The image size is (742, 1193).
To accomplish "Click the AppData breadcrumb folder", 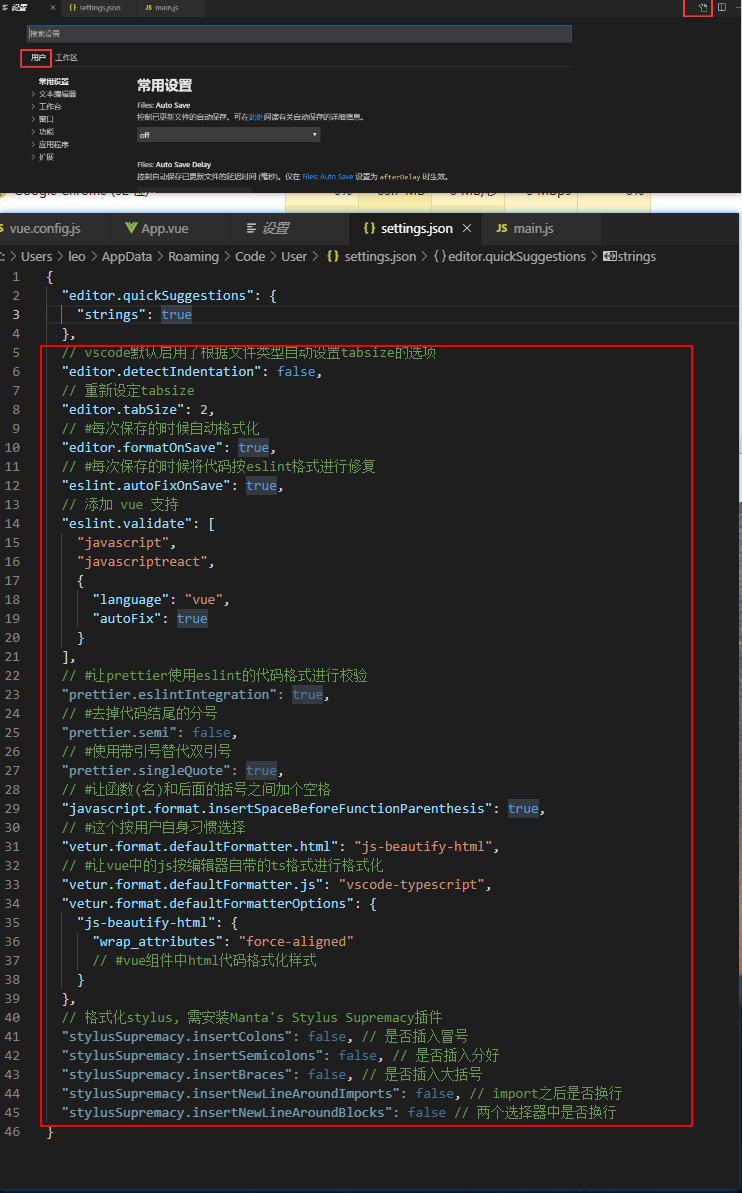I will 125,257.
